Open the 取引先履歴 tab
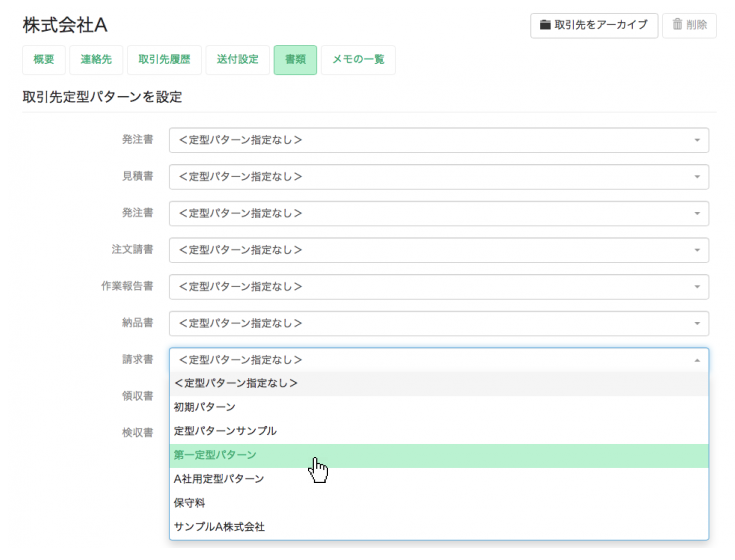This screenshot has height=560, width=735. pyautogui.click(x=164, y=60)
